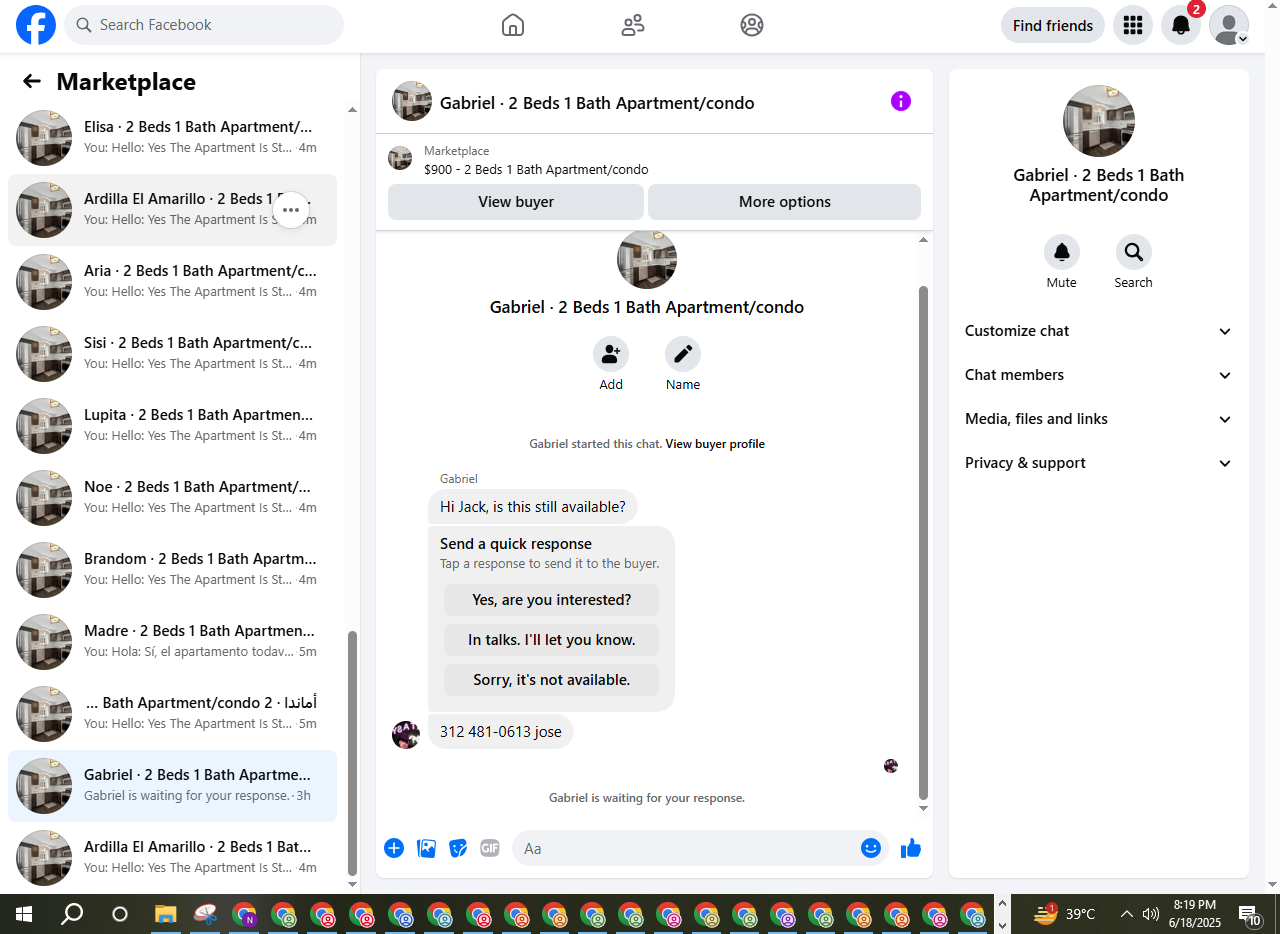The height and width of the screenshot is (934, 1280).
Task: Mute the Gabriel conversation
Action: [x=1062, y=252]
